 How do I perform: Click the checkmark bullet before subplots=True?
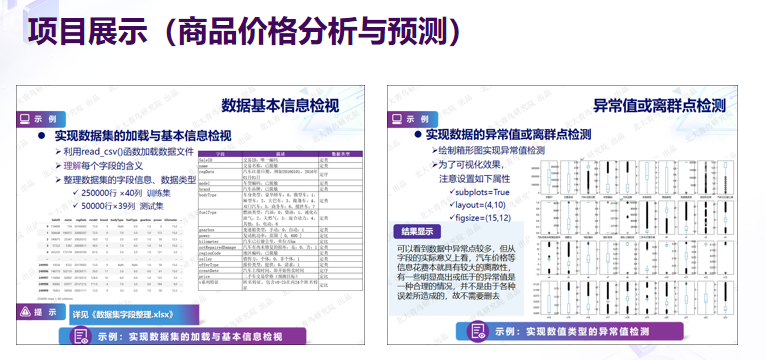point(451,192)
